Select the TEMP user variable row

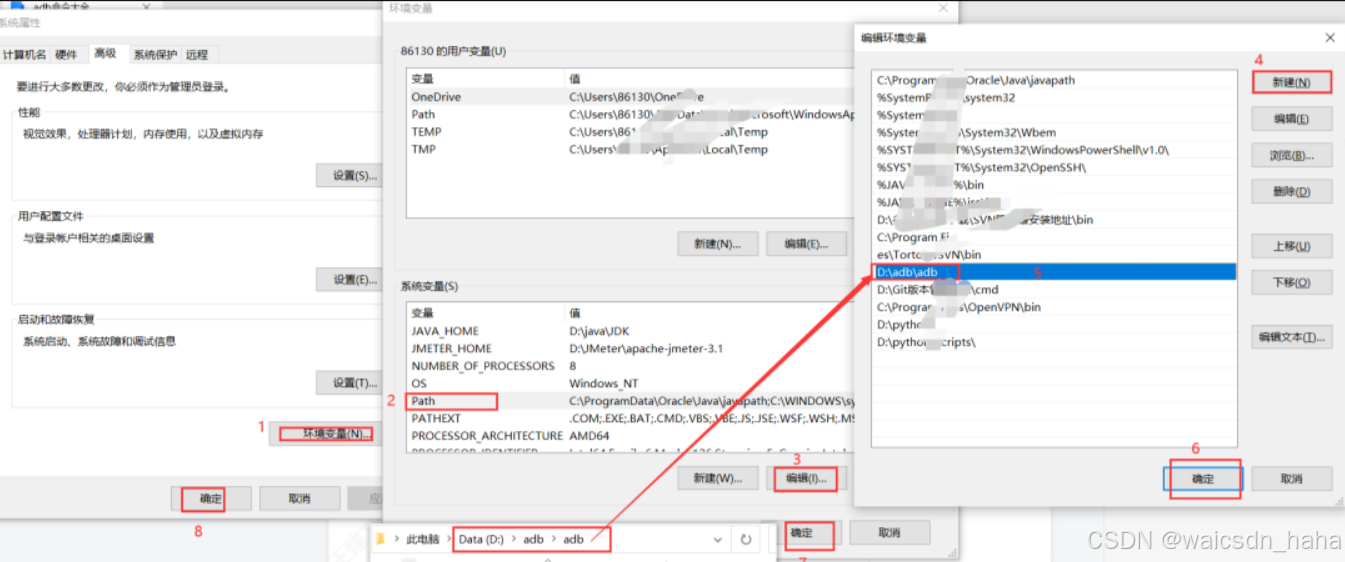pos(632,131)
